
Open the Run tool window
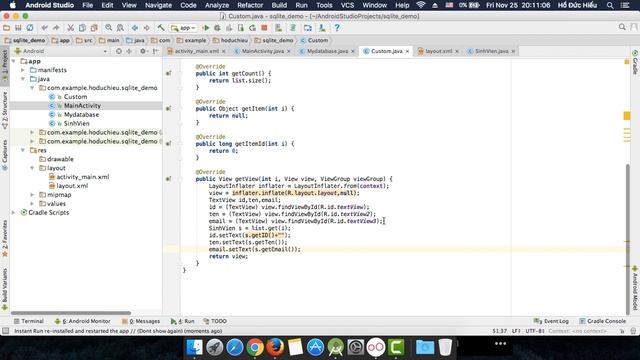182,321
